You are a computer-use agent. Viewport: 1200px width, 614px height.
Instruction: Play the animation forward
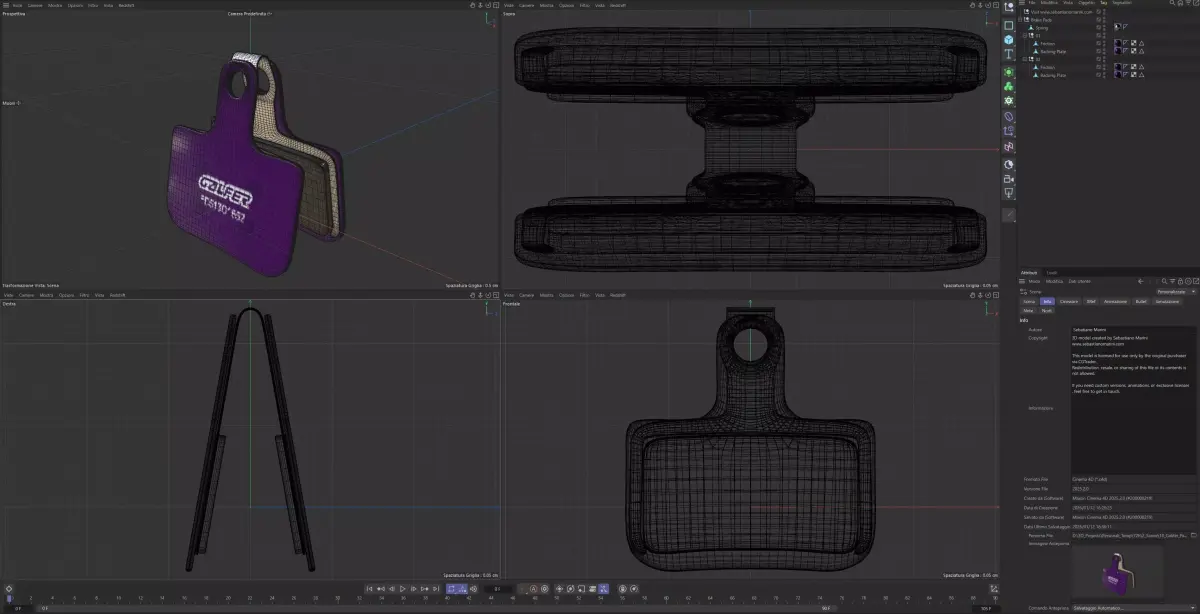tap(402, 589)
